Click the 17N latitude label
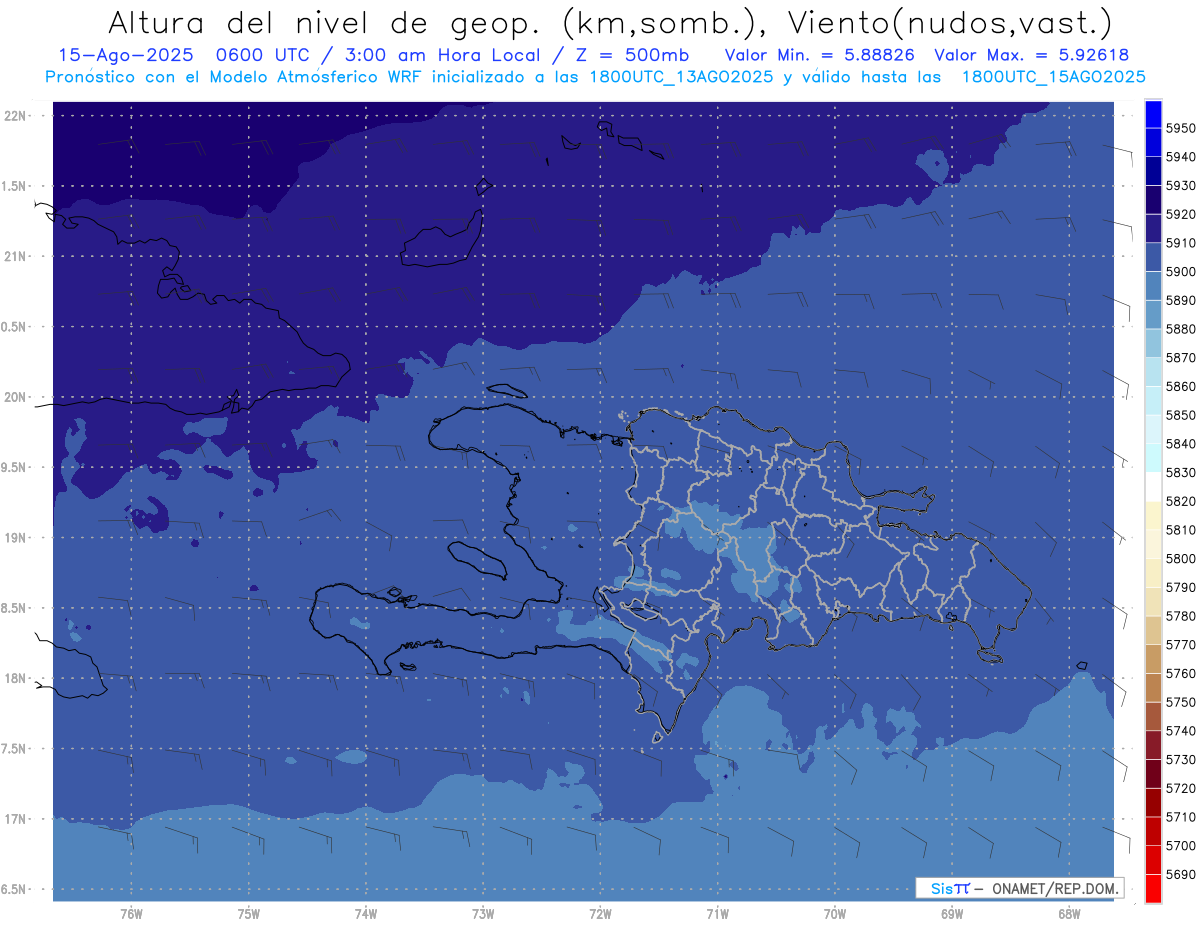 click(x=17, y=819)
